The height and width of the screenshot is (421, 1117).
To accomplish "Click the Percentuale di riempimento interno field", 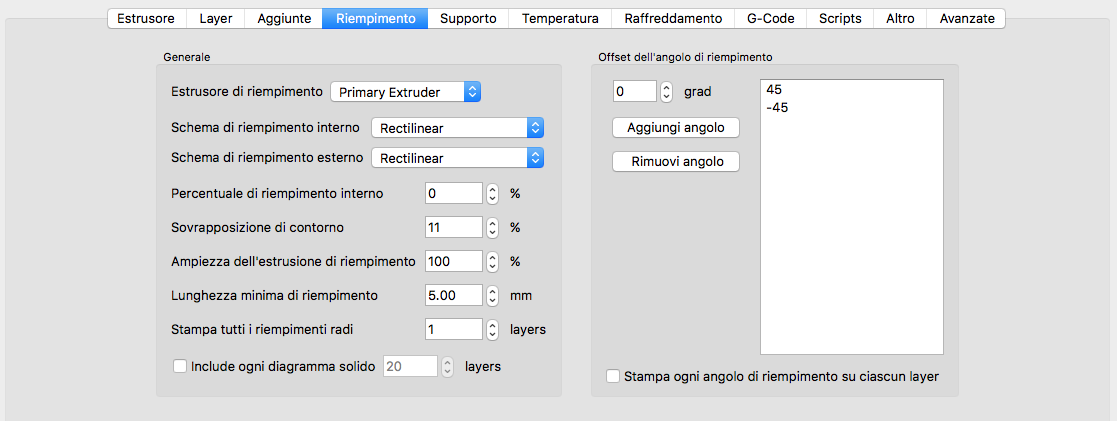I will 454,193.
